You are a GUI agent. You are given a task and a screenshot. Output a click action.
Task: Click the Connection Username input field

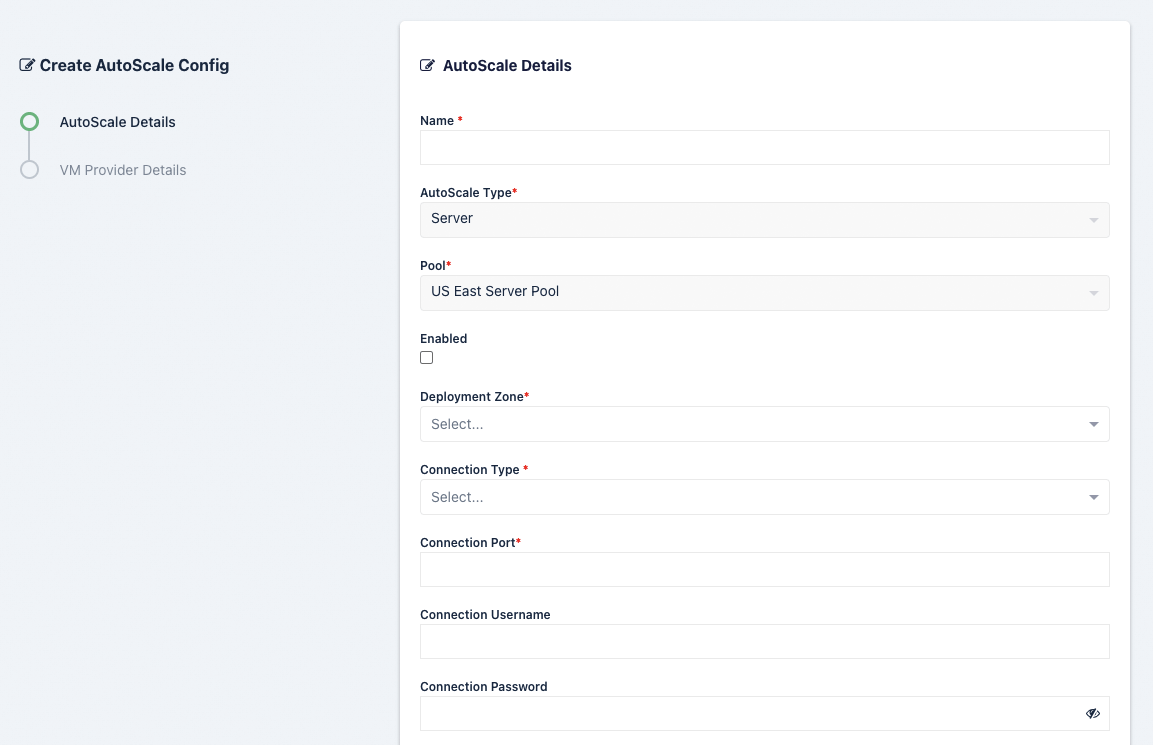coord(764,642)
